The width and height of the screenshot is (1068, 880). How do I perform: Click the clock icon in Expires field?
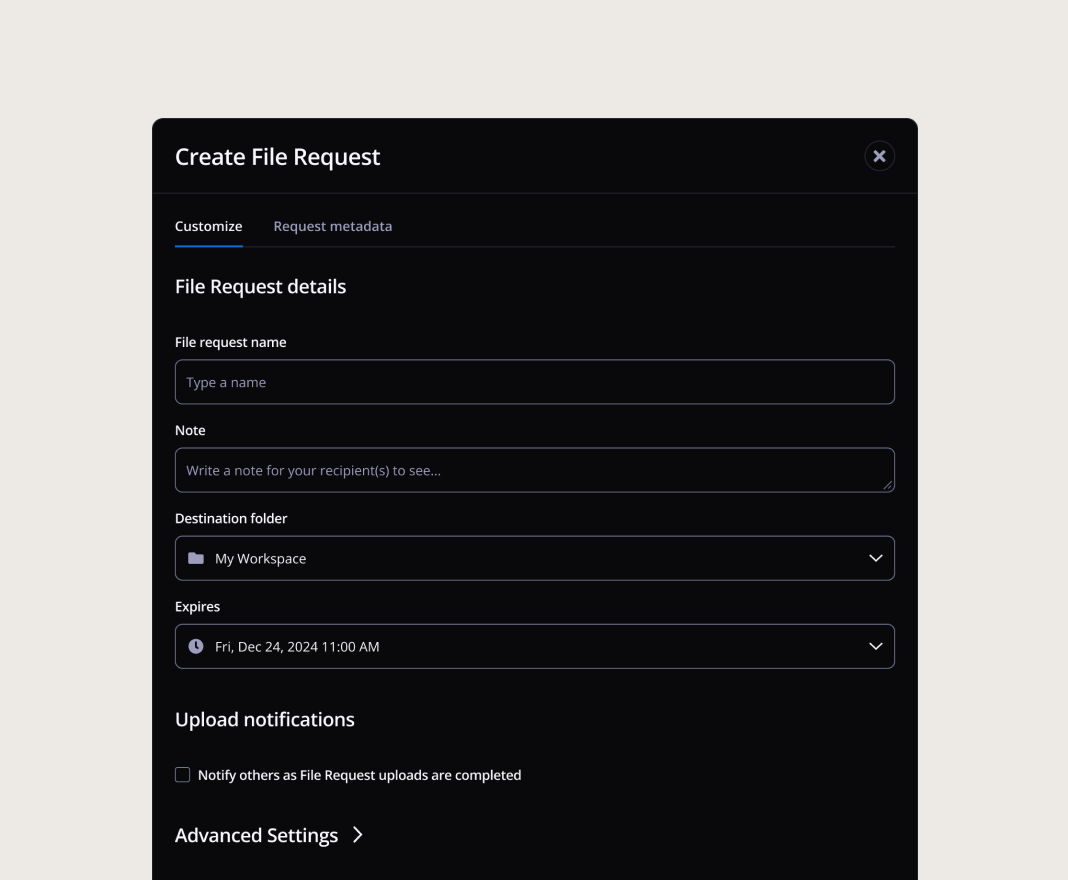tap(196, 646)
